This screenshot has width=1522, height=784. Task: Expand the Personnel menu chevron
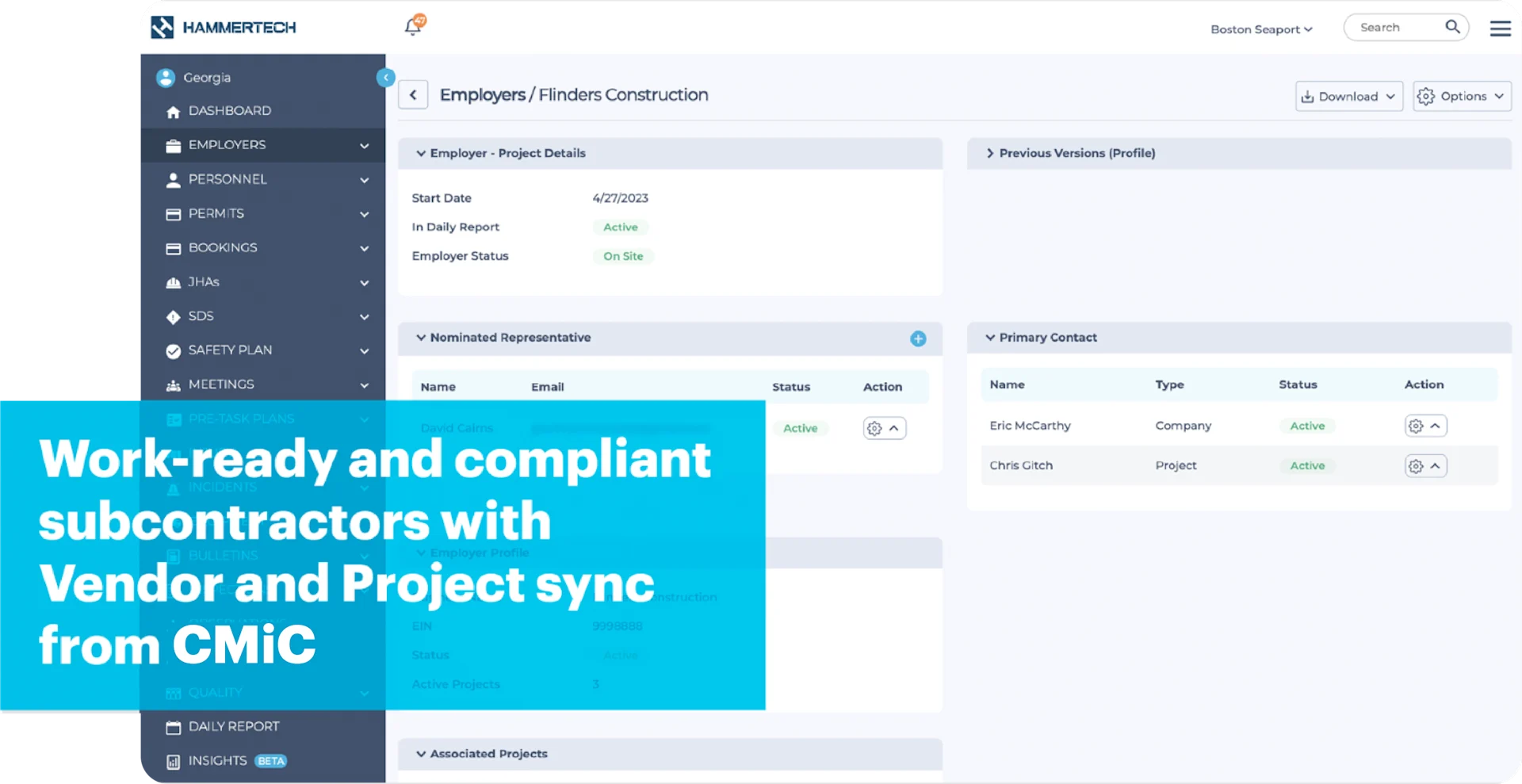click(x=365, y=180)
